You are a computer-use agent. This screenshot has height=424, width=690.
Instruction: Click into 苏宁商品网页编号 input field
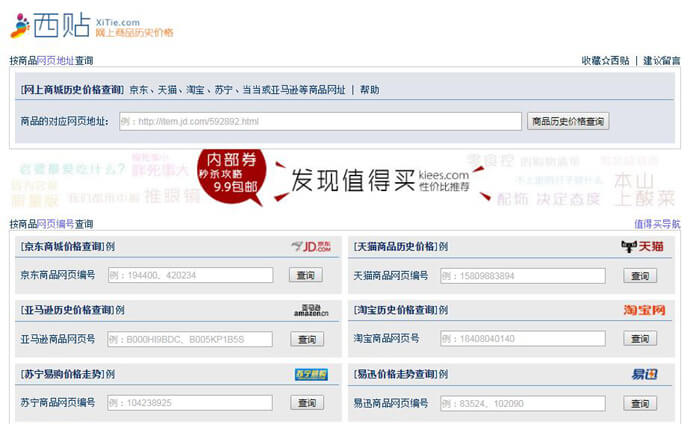(190, 403)
